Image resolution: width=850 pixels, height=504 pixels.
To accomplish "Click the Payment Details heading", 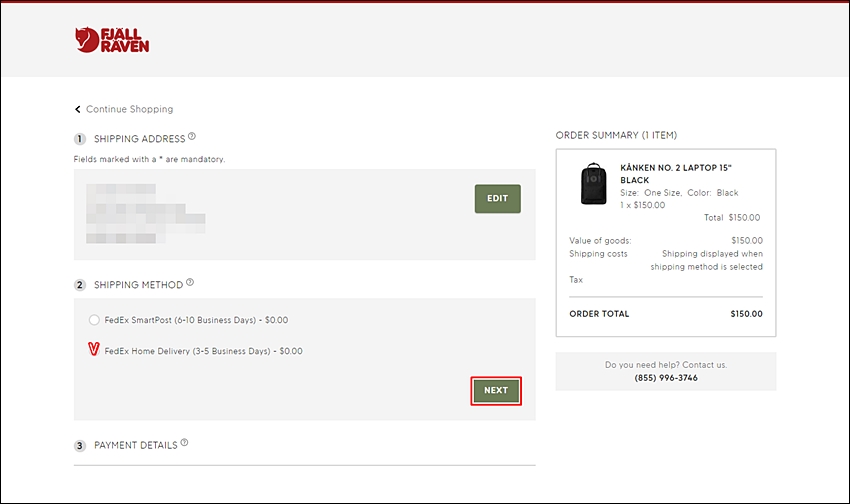I will tap(136, 445).
